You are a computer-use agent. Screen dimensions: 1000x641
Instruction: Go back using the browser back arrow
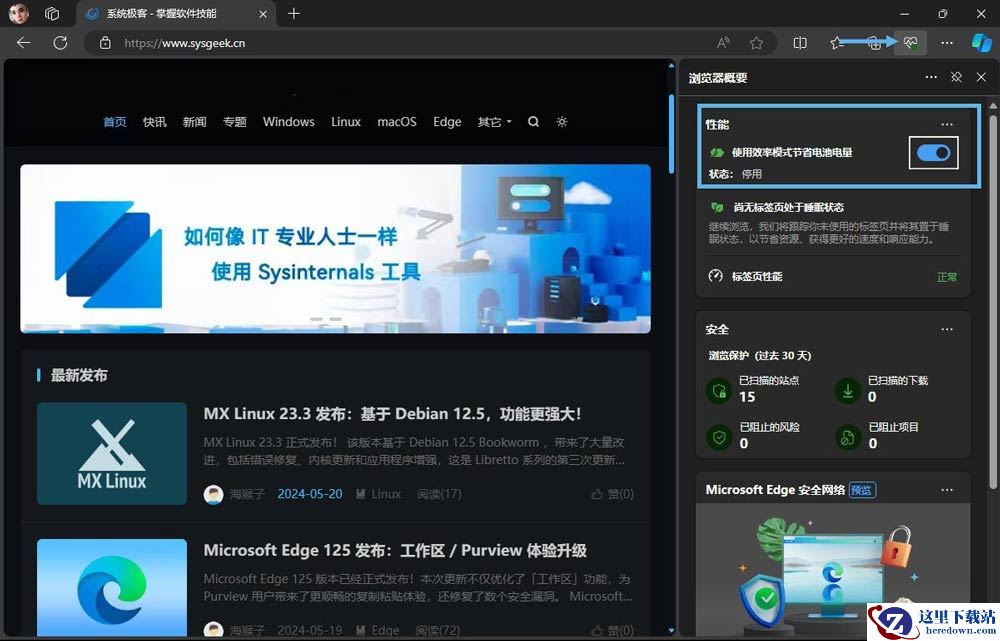tap(24, 43)
